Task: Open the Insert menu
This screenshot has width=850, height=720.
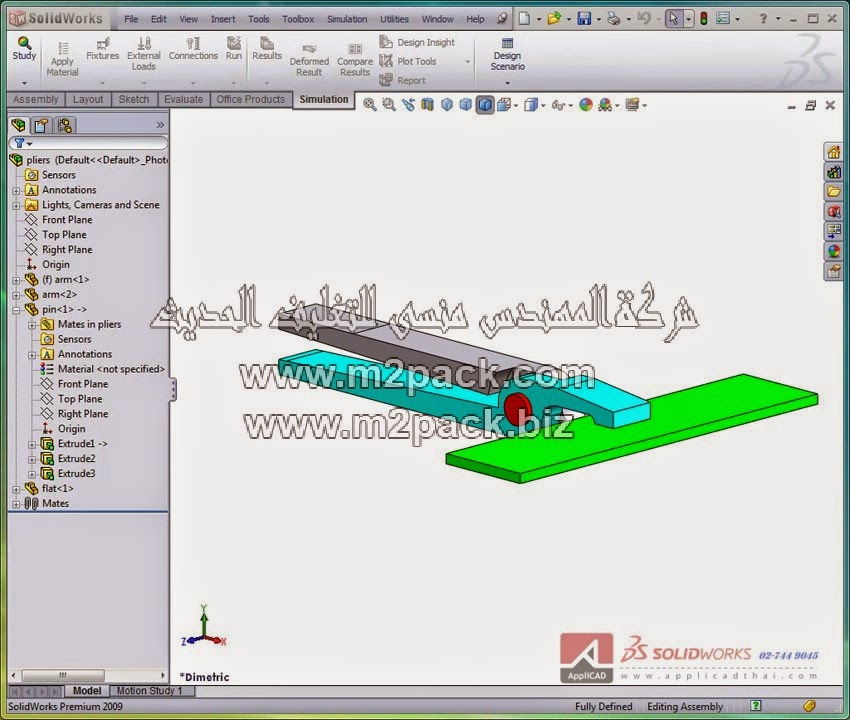Action: [x=223, y=19]
